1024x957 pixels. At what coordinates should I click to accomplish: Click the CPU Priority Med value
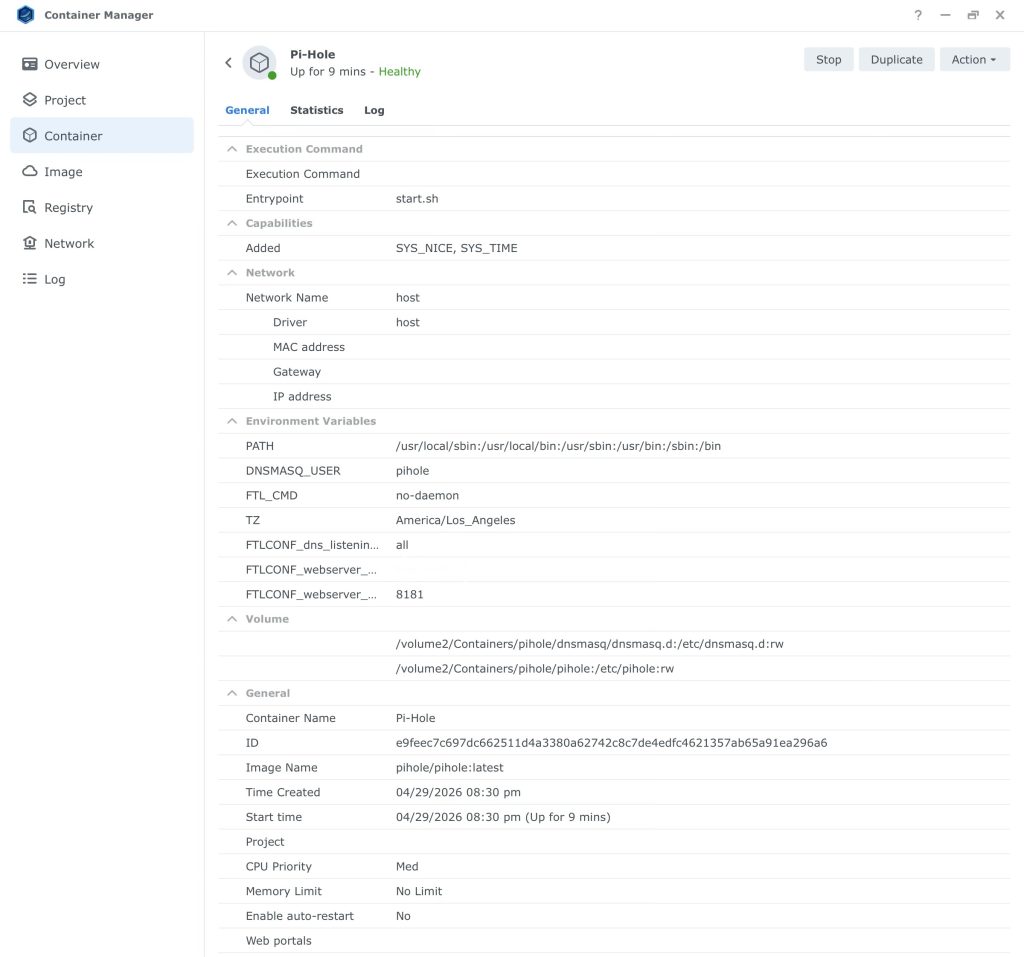tap(407, 867)
